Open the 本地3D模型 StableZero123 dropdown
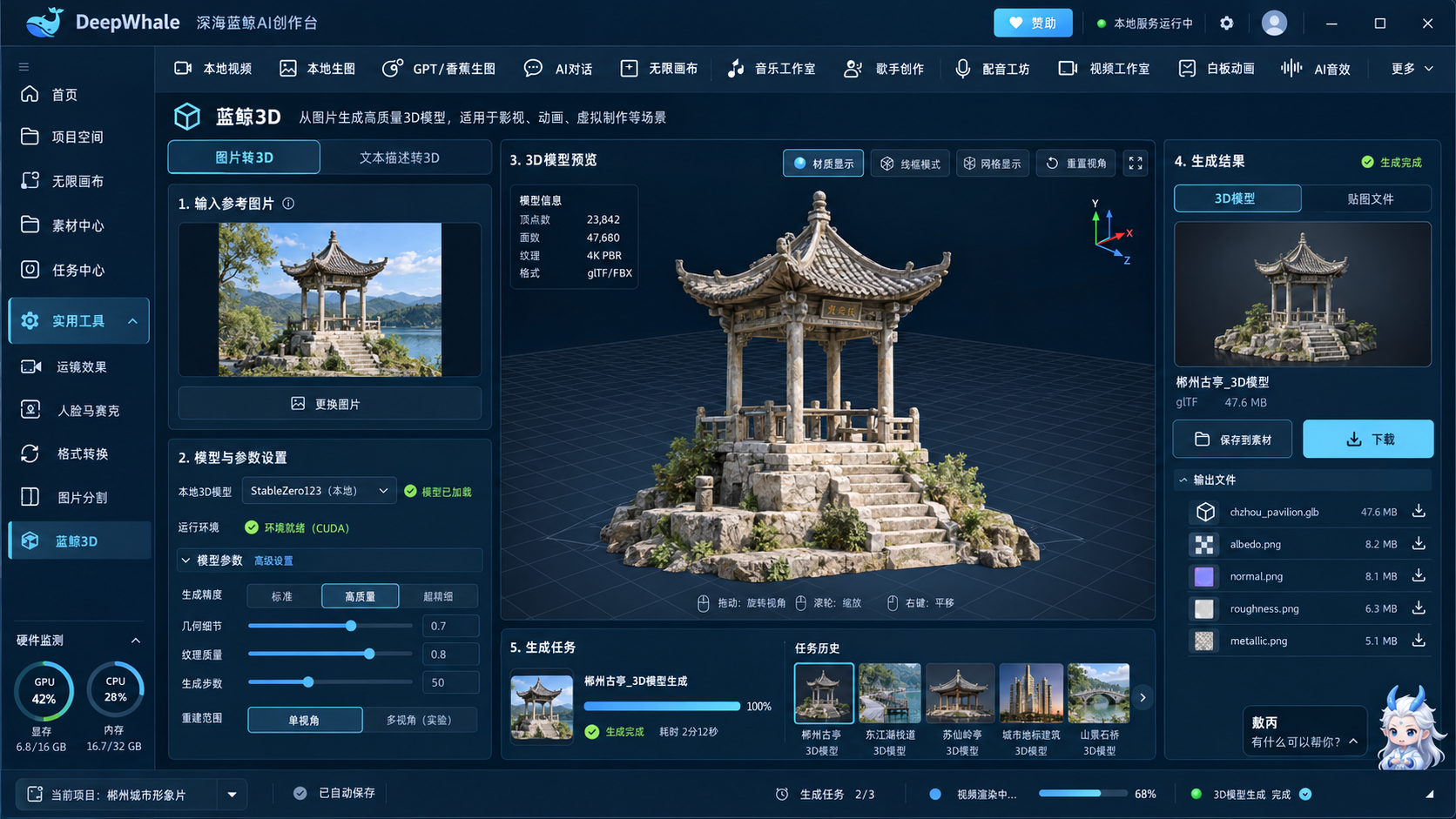The width and height of the screenshot is (1456, 819). [x=319, y=491]
